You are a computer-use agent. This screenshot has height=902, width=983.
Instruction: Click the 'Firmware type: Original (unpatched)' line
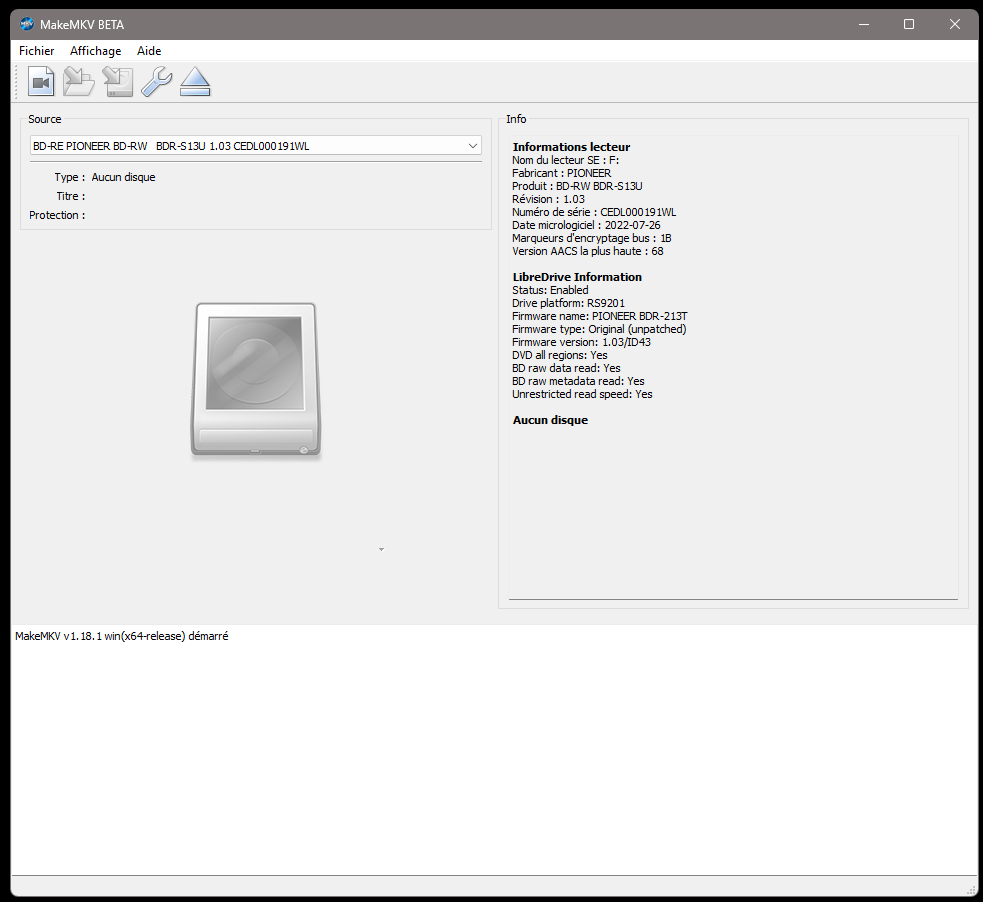coord(599,329)
